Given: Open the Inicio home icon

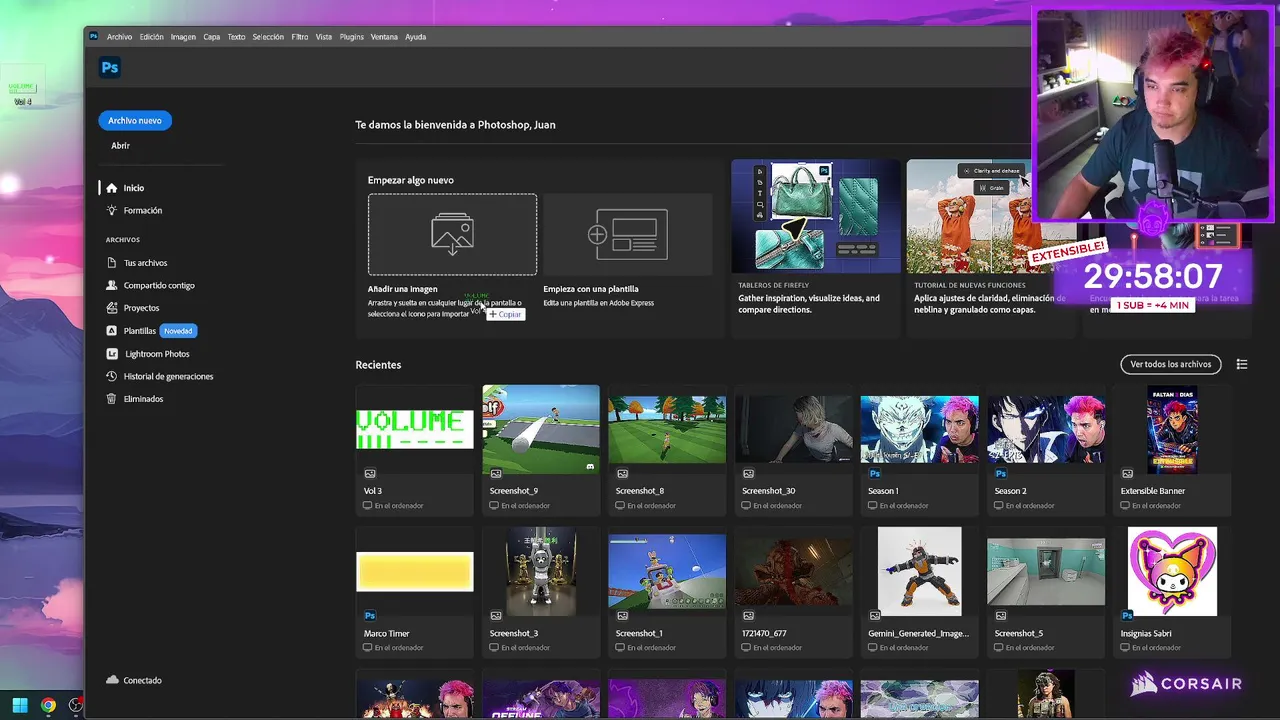Looking at the screenshot, I should coord(112,188).
